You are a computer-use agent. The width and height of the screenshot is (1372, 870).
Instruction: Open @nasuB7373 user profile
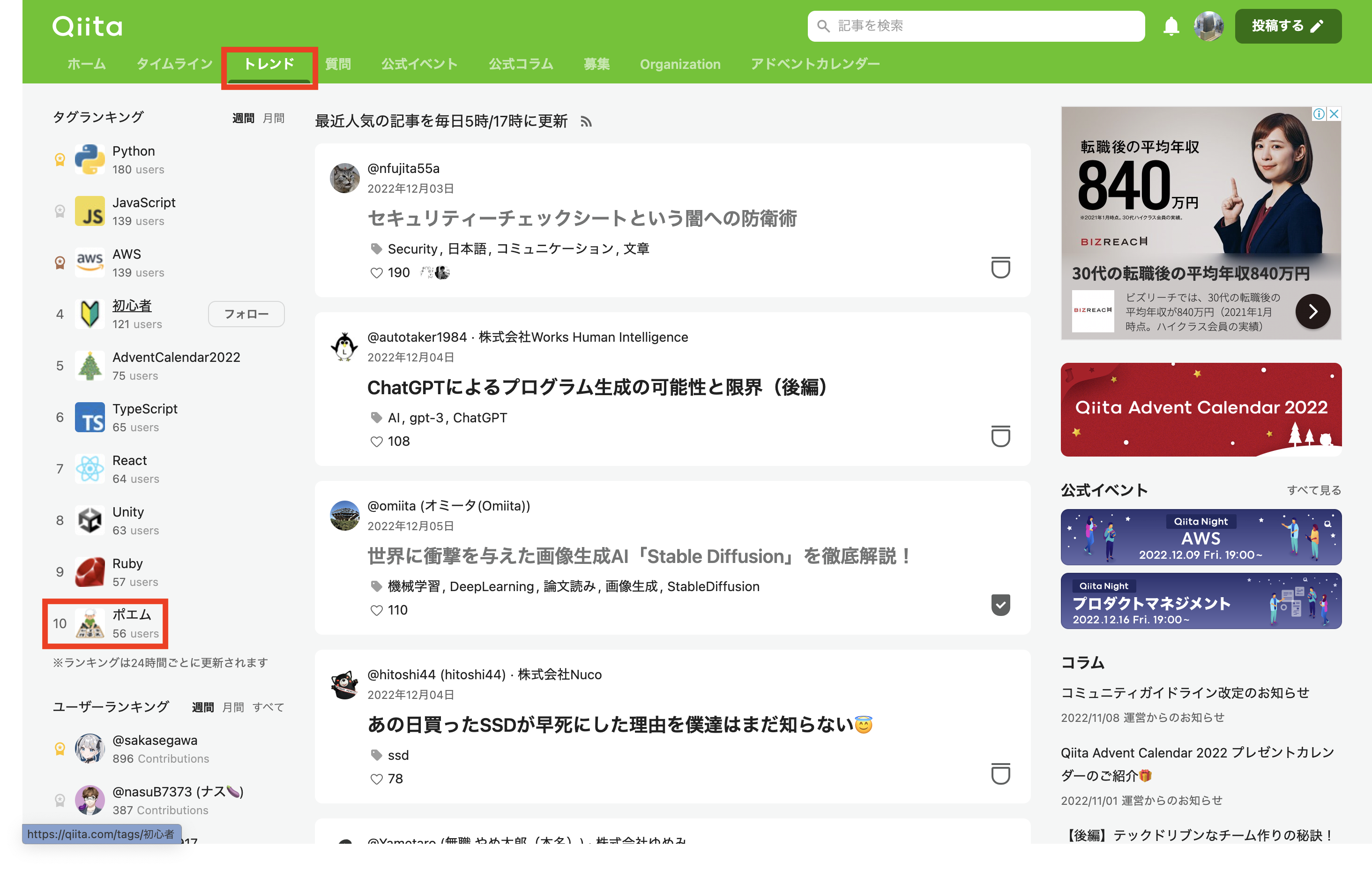tap(177, 792)
